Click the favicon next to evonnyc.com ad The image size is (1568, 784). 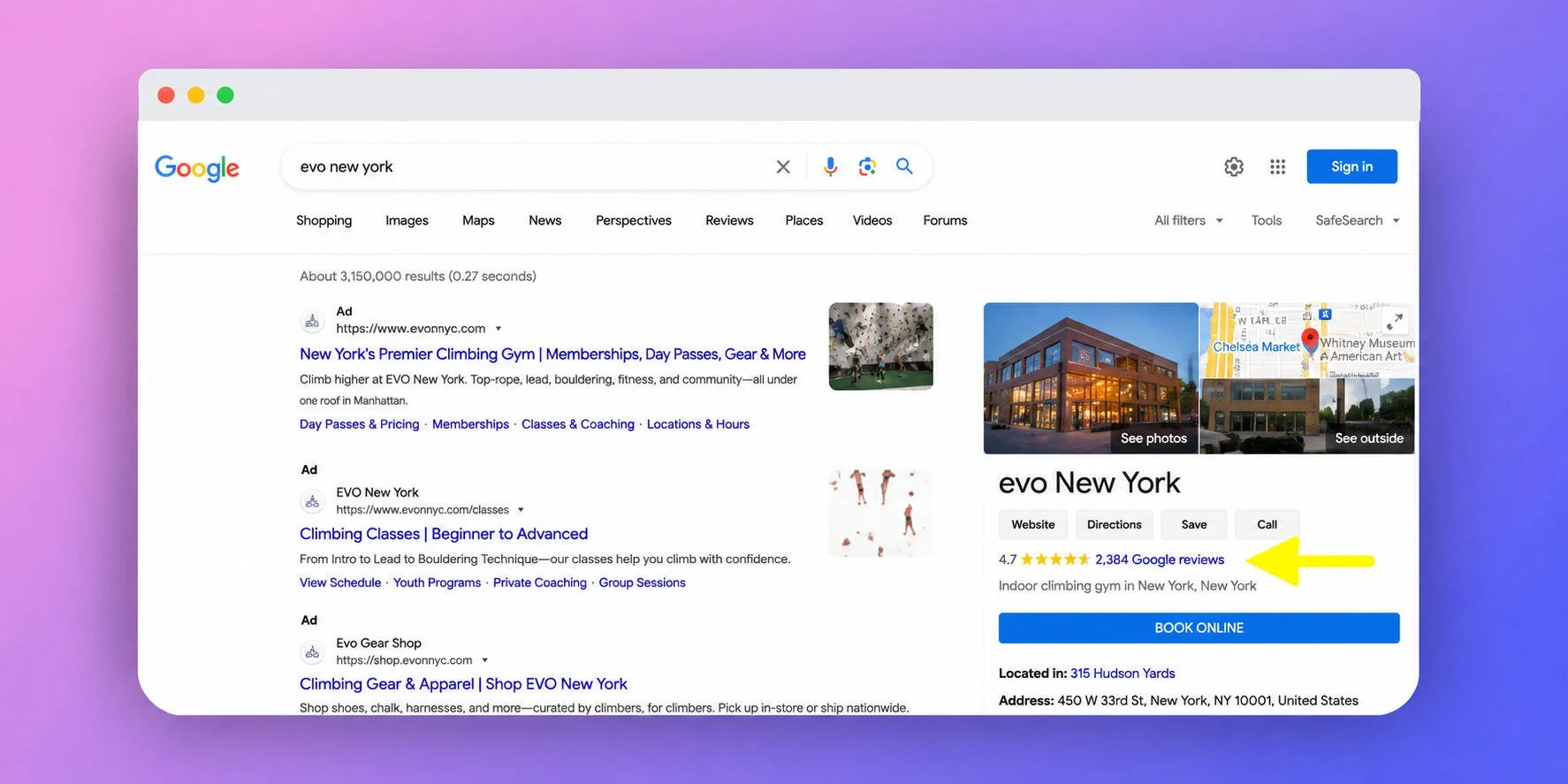click(312, 322)
